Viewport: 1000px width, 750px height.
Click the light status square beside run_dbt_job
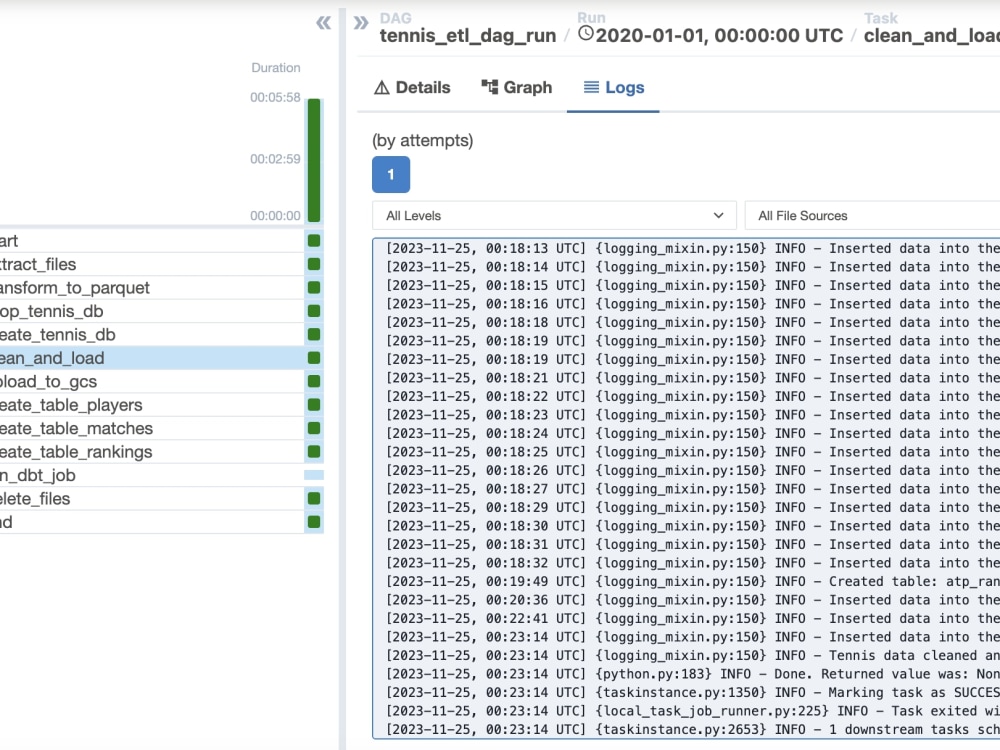[313, 475]
